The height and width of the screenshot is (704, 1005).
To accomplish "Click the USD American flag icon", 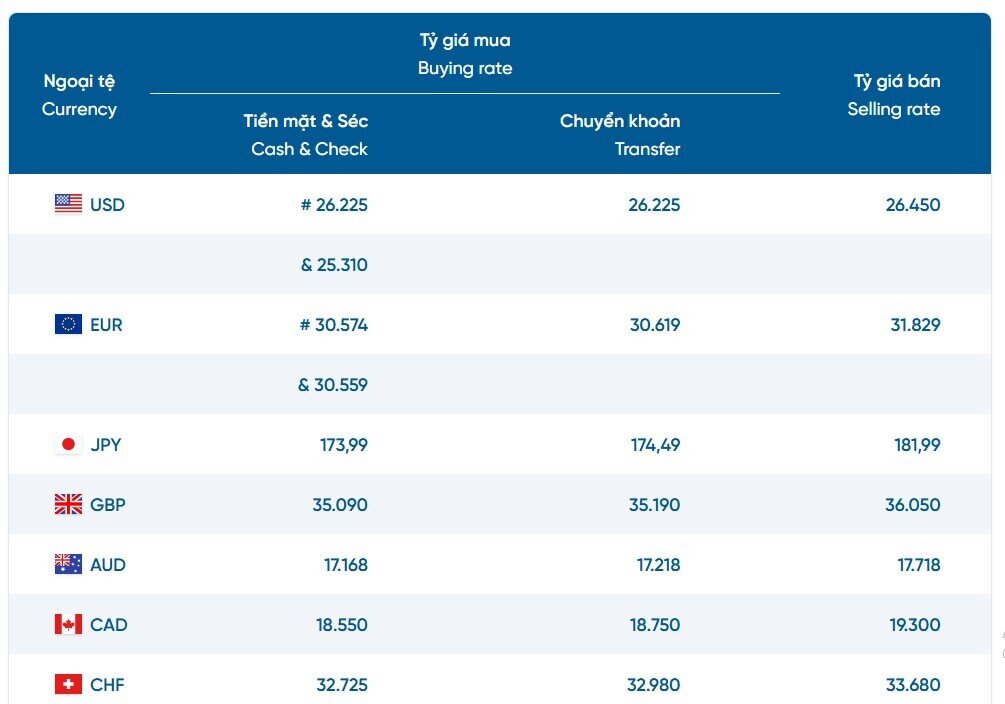I will [69, 204].
